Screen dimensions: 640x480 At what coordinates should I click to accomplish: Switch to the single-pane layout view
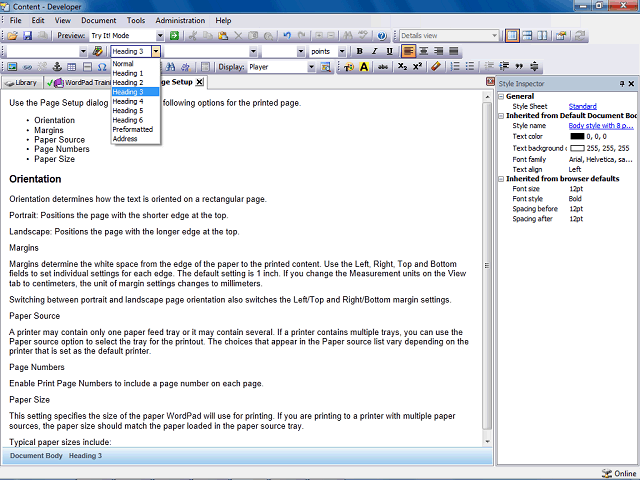pos(512,36)
